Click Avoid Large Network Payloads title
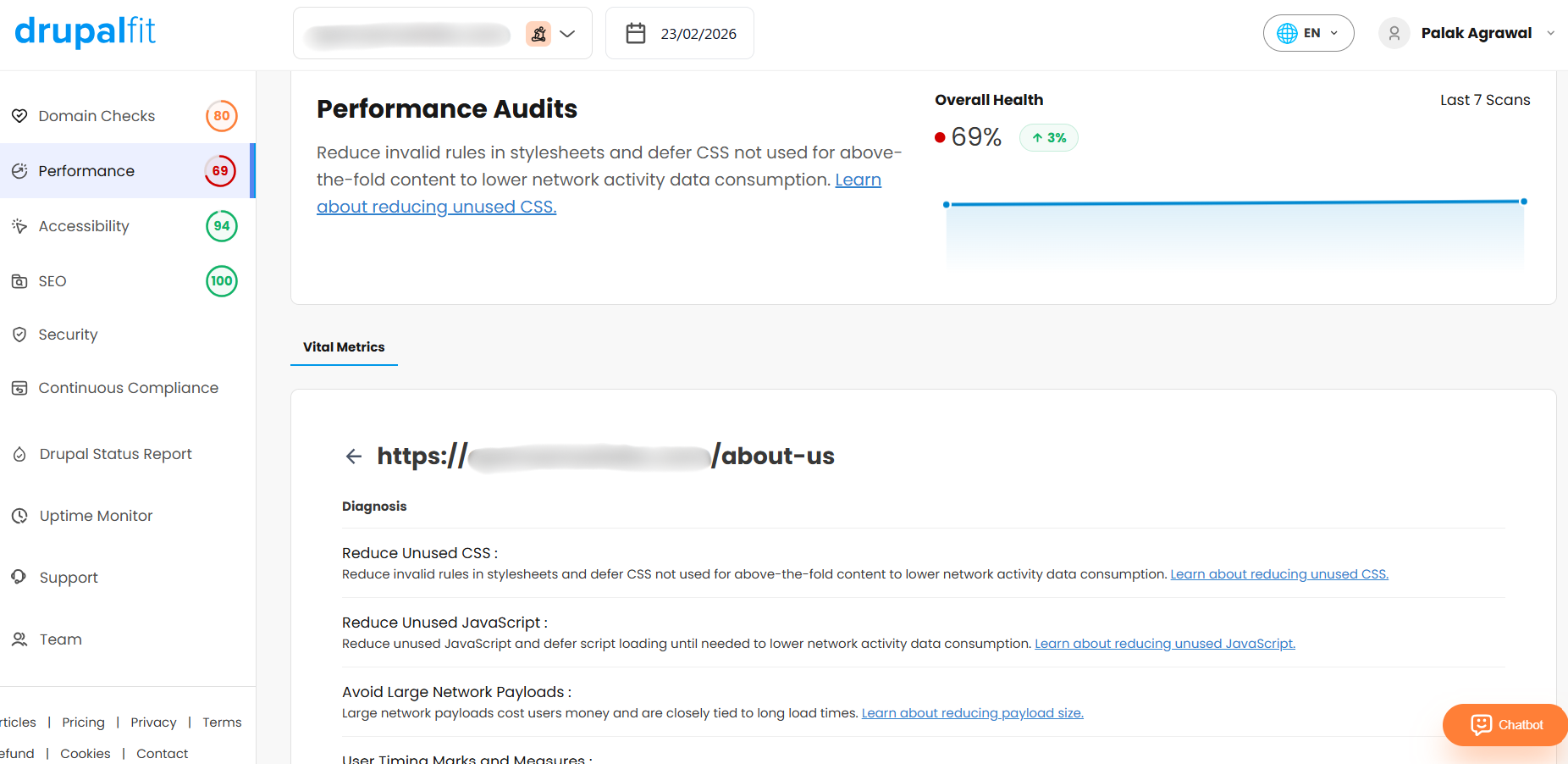The height and width of the screenshot is (764, 1568). [x=456, y=692]
